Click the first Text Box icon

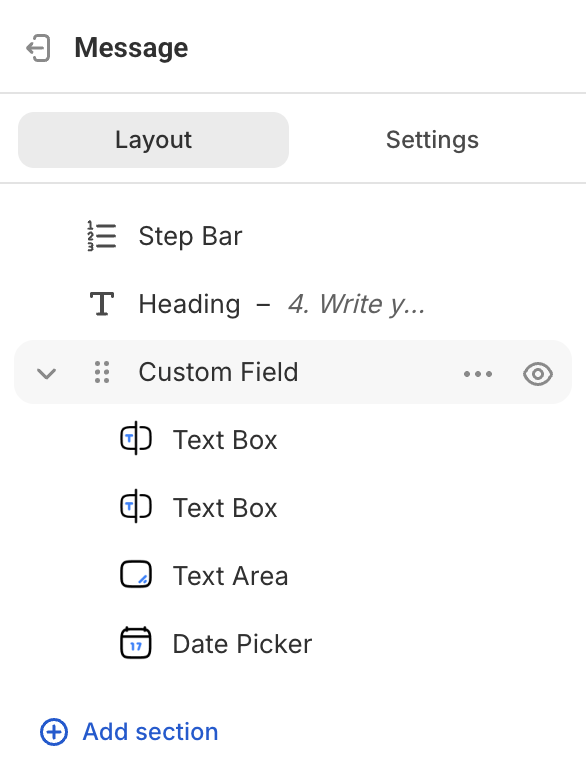click(x=136, y=439)
